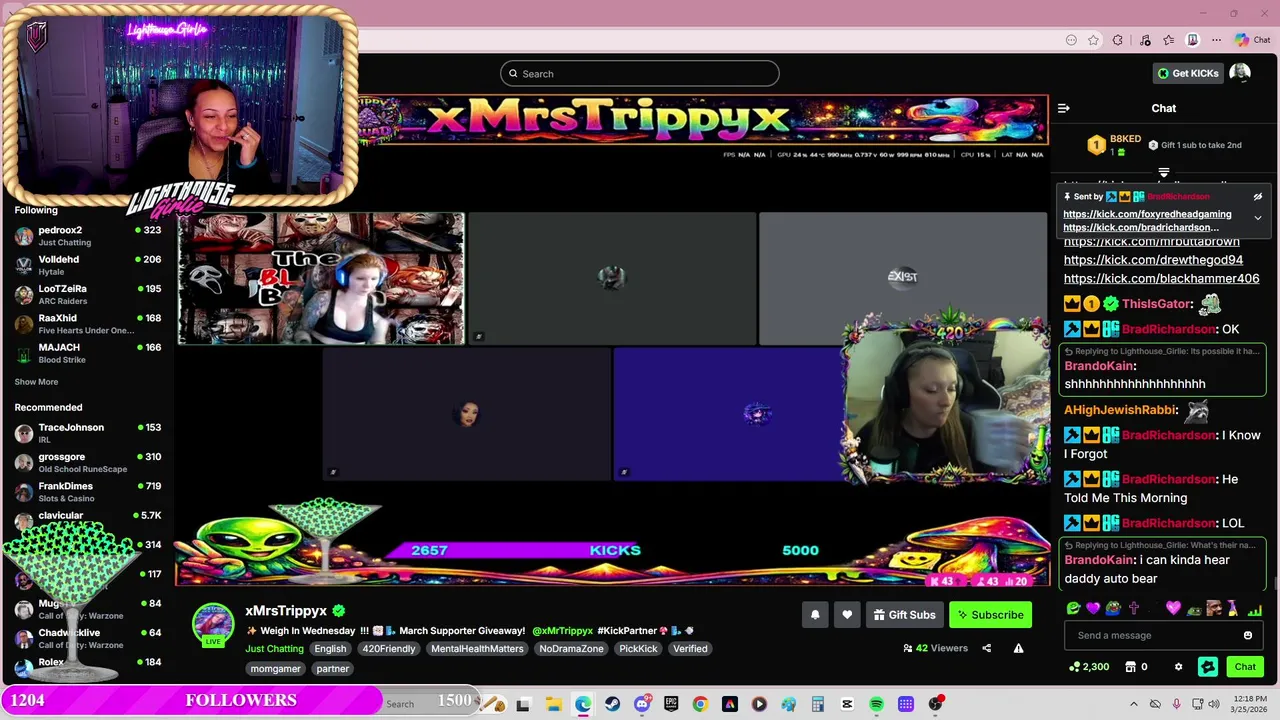This screenshot has width=1280, height=720.
Task: Open Google Chrome from the taskbar
Action: (x=700, y=704)
